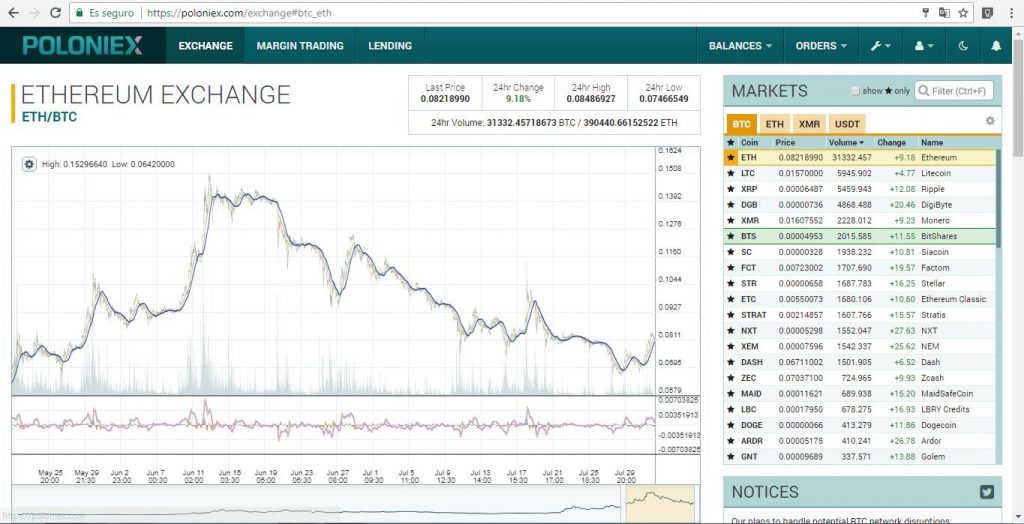Open the Chrome three-dot menu
Viewport: 1024px width, 524px height.
1012,12
